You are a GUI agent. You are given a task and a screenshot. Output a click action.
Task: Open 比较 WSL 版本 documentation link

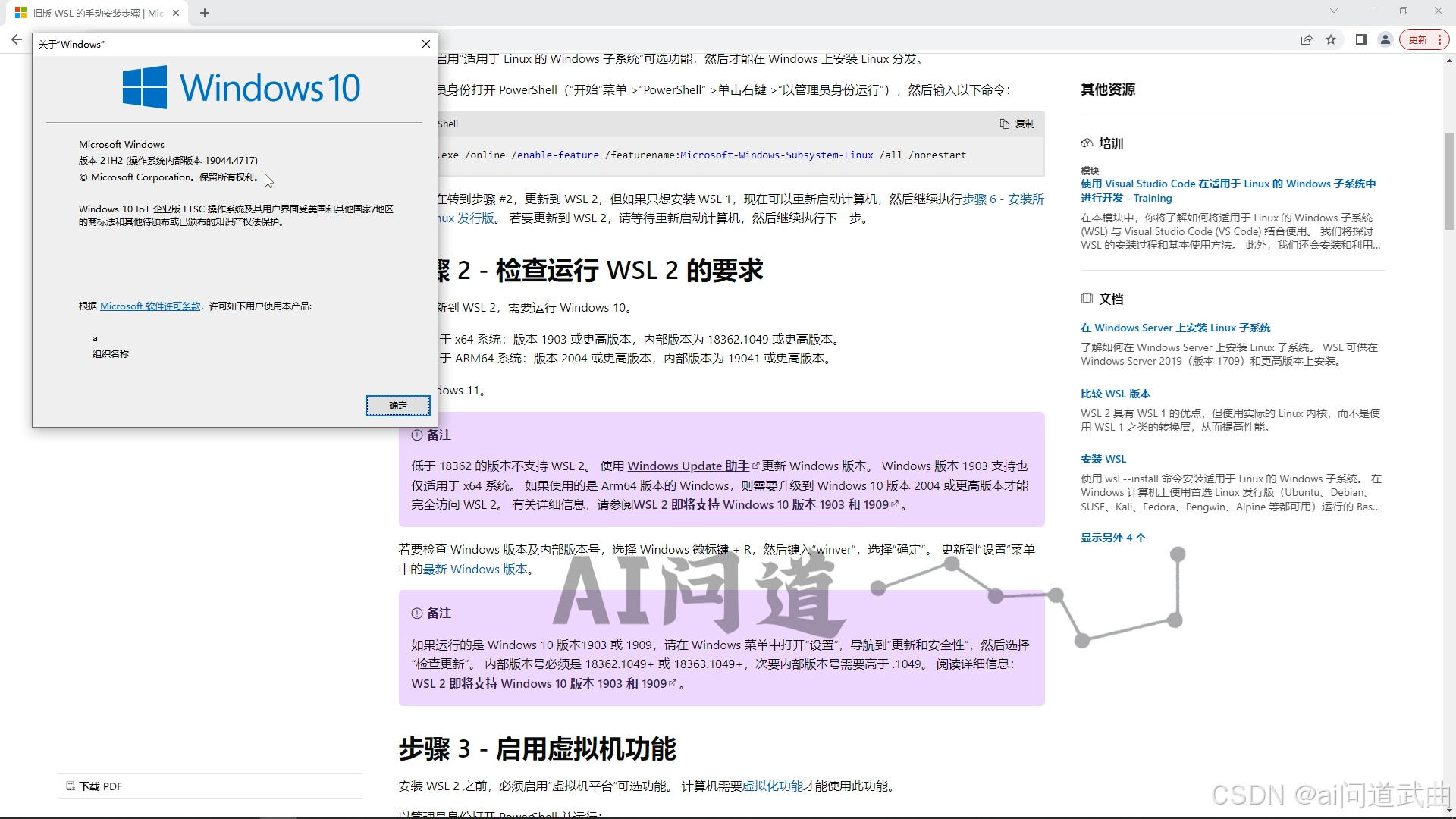coord(1115,394)
